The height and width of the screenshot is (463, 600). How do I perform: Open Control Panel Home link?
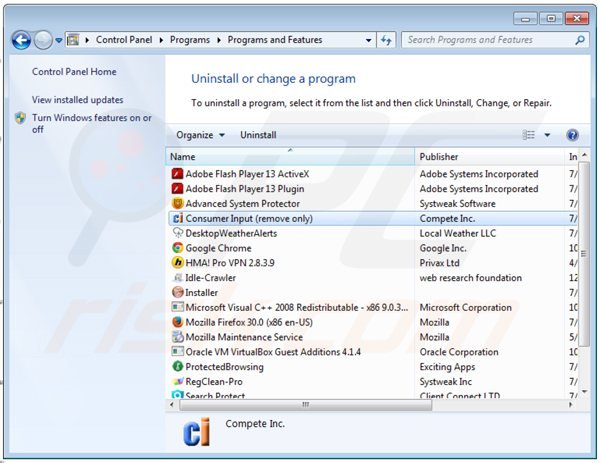click(74, 72)
